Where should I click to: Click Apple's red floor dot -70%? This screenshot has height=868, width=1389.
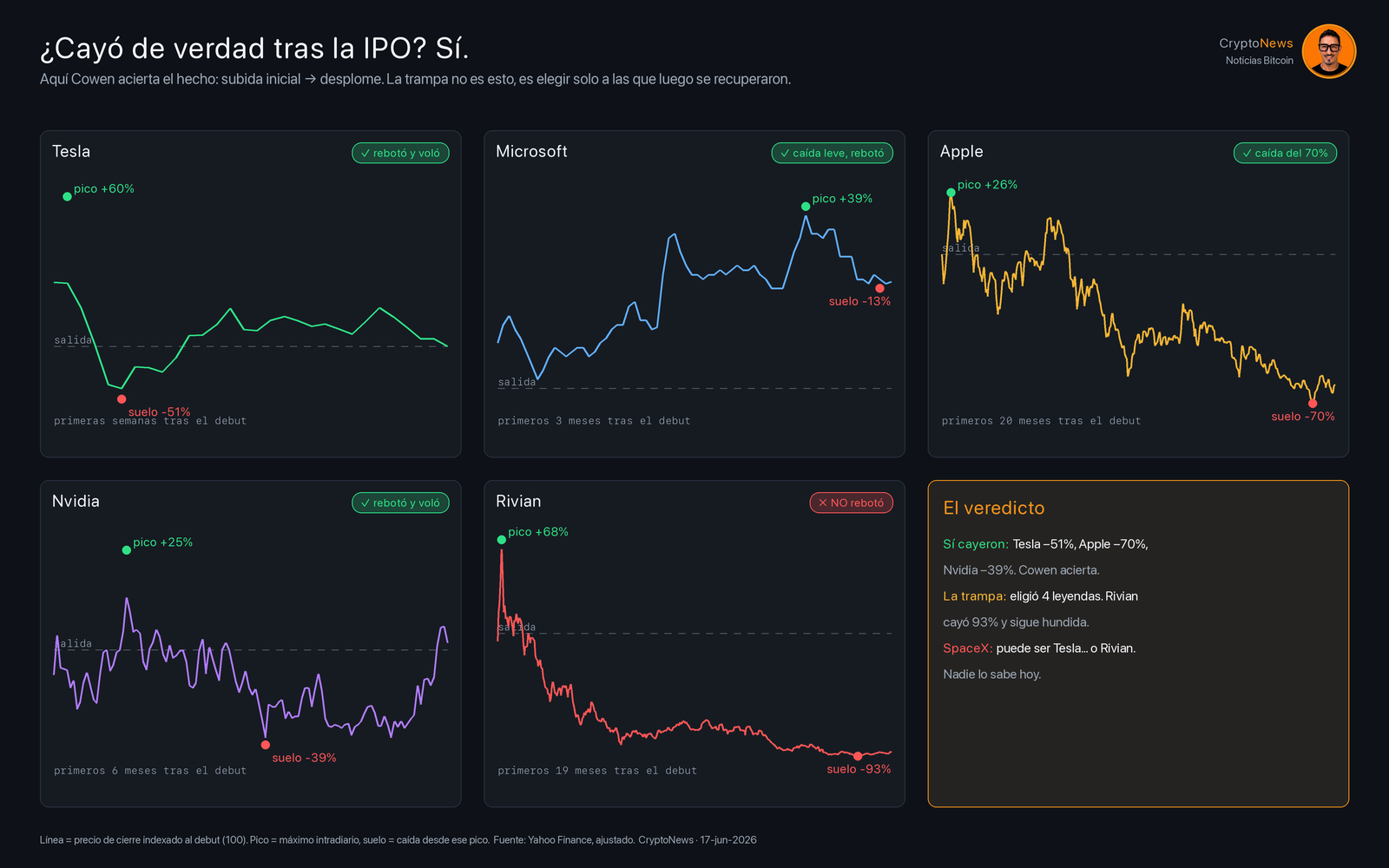coord(1313,404)
